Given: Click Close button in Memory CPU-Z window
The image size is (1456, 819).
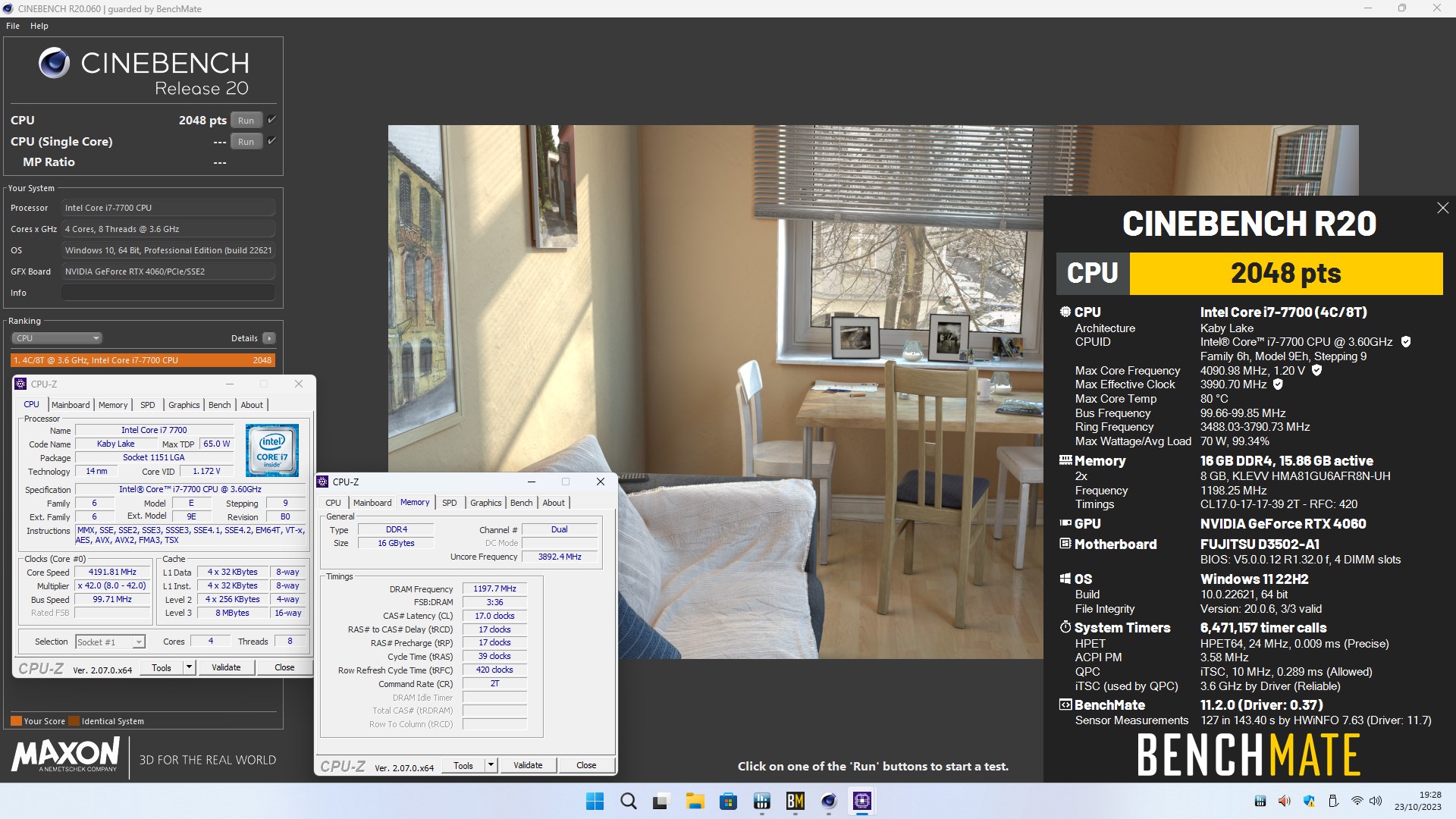Looking at the screenshot, I should click(x=586, y=766).
